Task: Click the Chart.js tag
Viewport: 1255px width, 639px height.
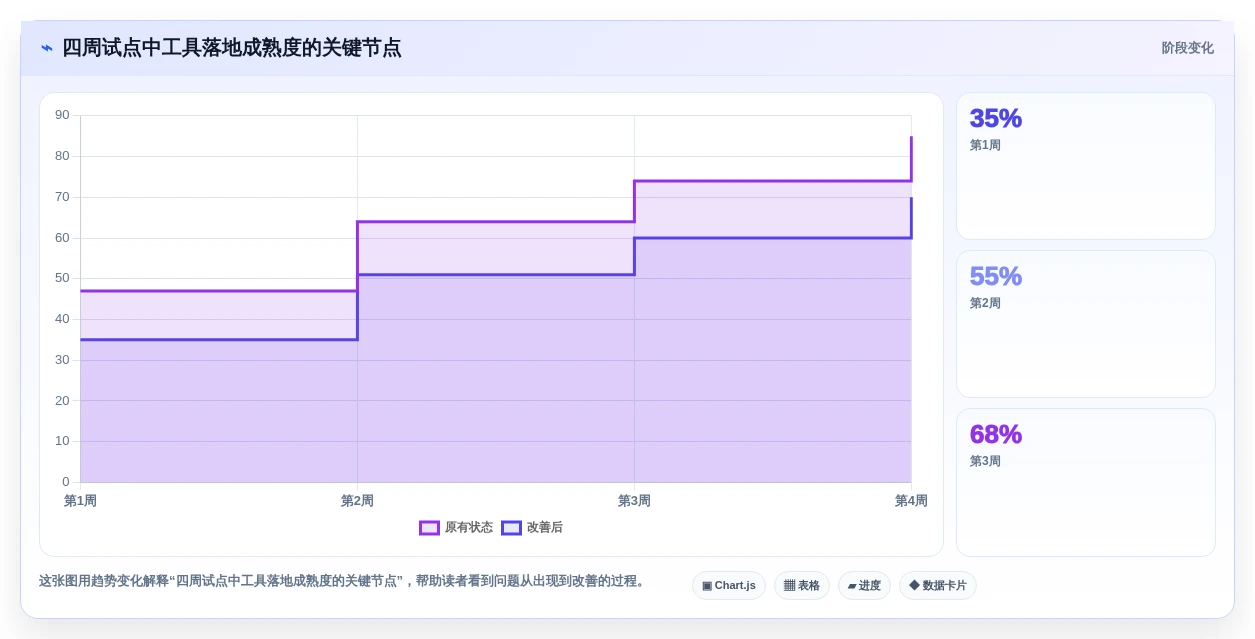Action: [x=729, y=585]
